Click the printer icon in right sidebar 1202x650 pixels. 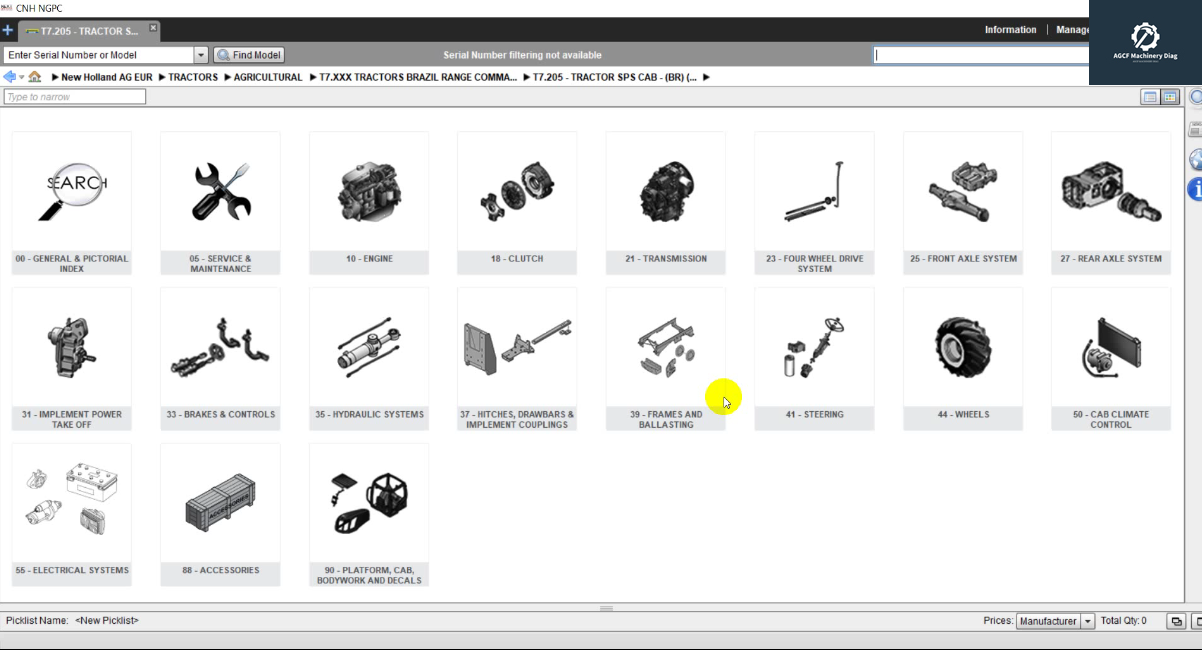(x=1195, y=128)
